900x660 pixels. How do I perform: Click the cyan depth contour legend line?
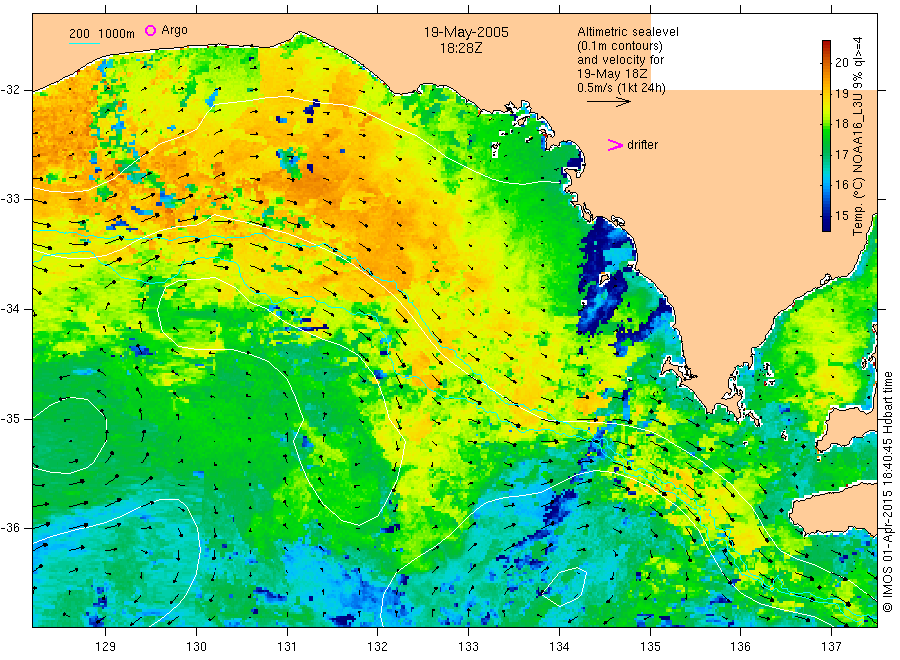(84, 42)
